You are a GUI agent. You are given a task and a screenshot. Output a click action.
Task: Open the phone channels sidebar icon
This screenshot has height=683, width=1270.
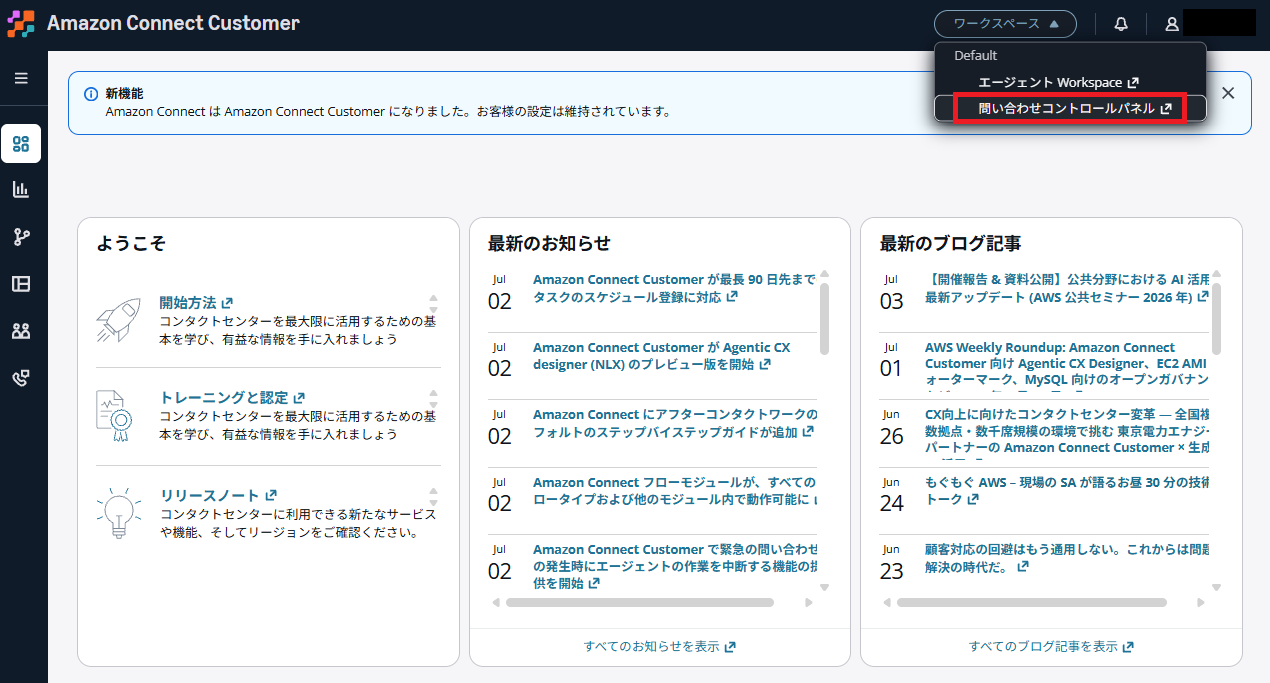click(21, 378)
